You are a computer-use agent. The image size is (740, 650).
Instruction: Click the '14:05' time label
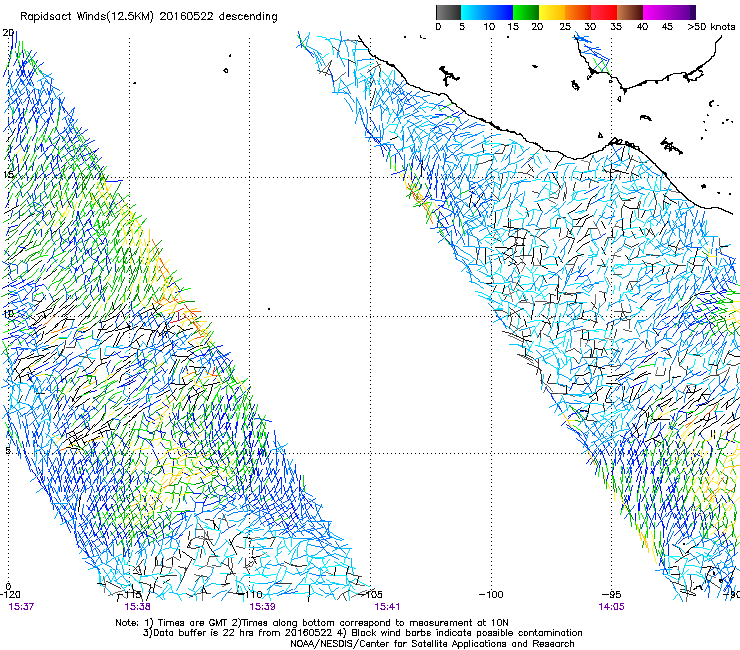point(612,607)
